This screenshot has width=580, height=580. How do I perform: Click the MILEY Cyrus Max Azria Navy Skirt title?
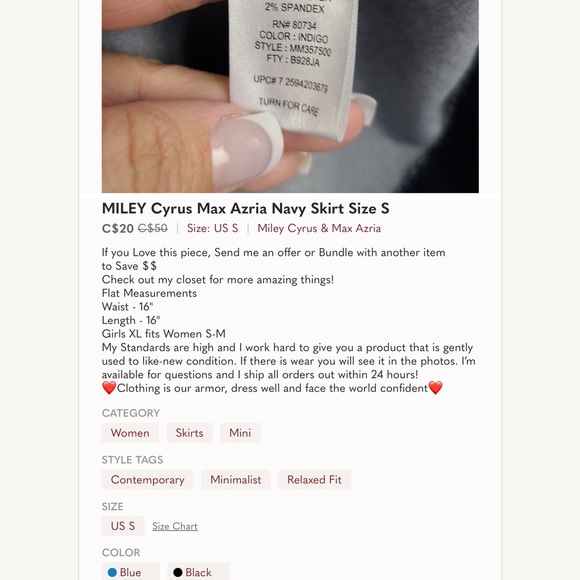[246, 209]
